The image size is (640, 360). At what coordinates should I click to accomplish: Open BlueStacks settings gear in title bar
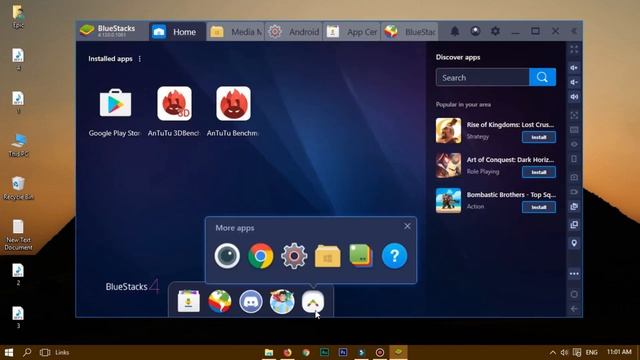pos(495,31)
